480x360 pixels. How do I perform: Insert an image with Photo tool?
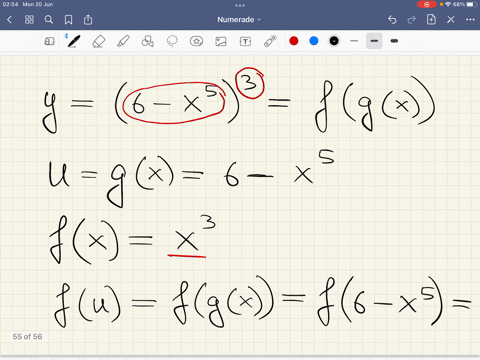tap(221, 41)
